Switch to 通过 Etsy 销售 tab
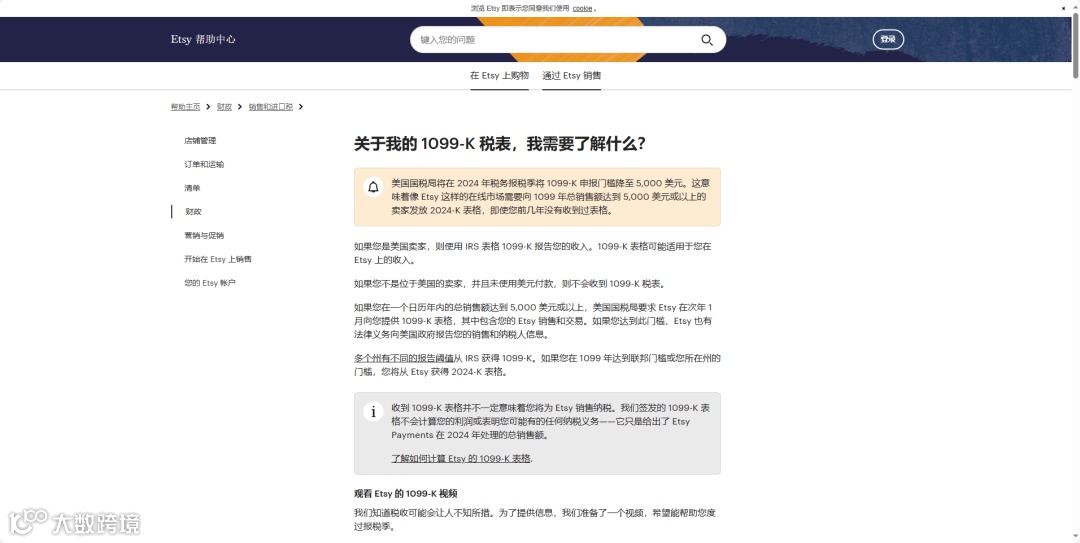Screen dimensions: 1080x543 [x=572, y=76]
